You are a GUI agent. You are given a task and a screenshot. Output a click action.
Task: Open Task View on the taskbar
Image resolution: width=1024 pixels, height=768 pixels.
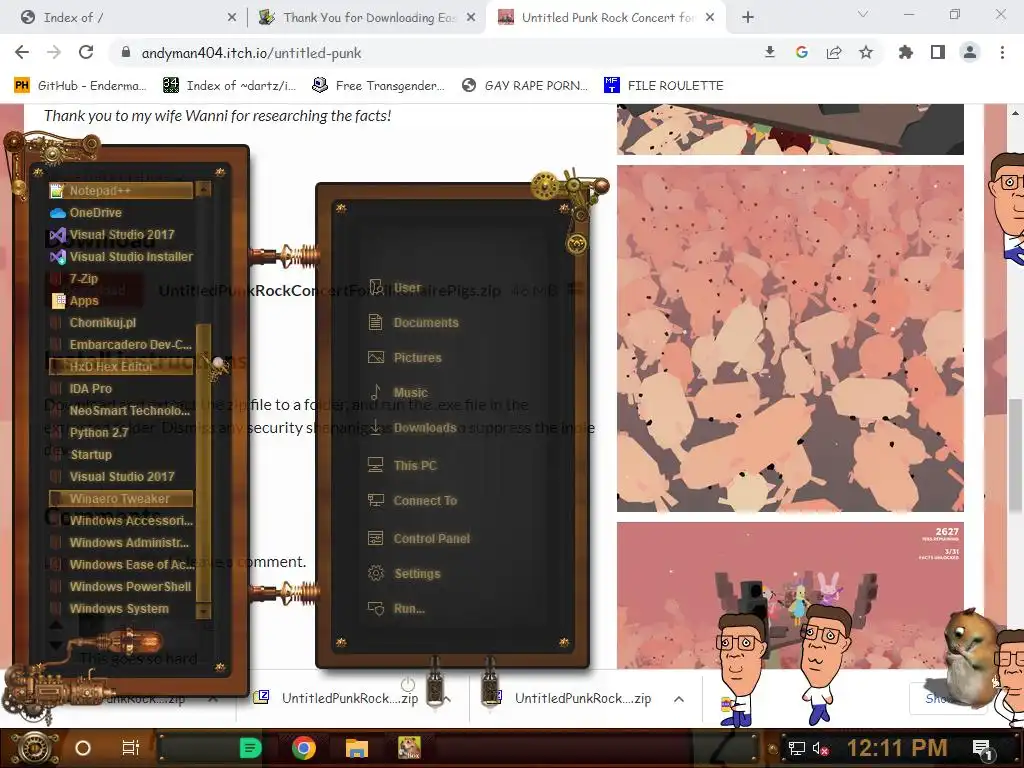click(x=131, y=748)
